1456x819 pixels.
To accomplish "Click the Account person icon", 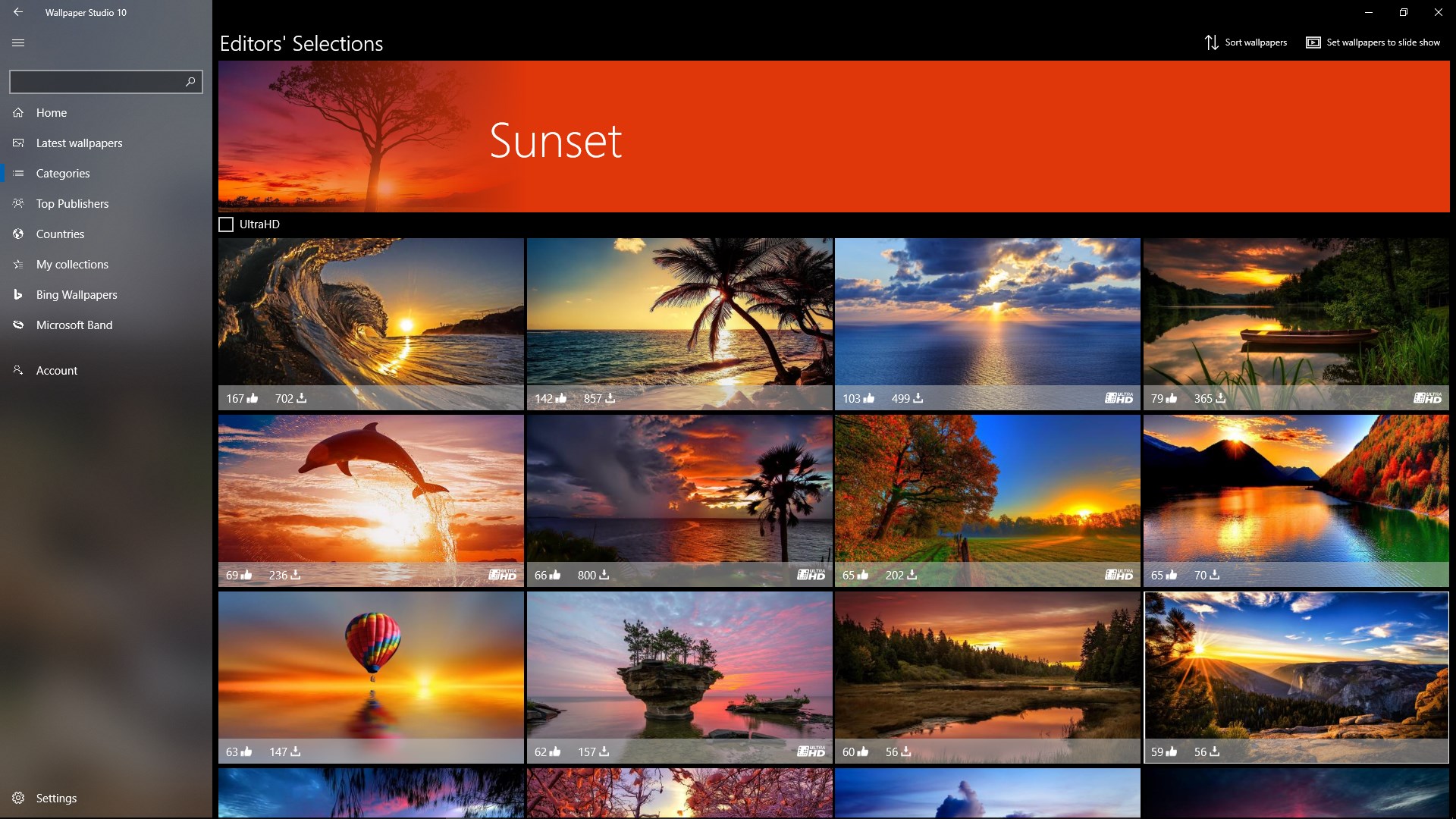I will (17, 370).
